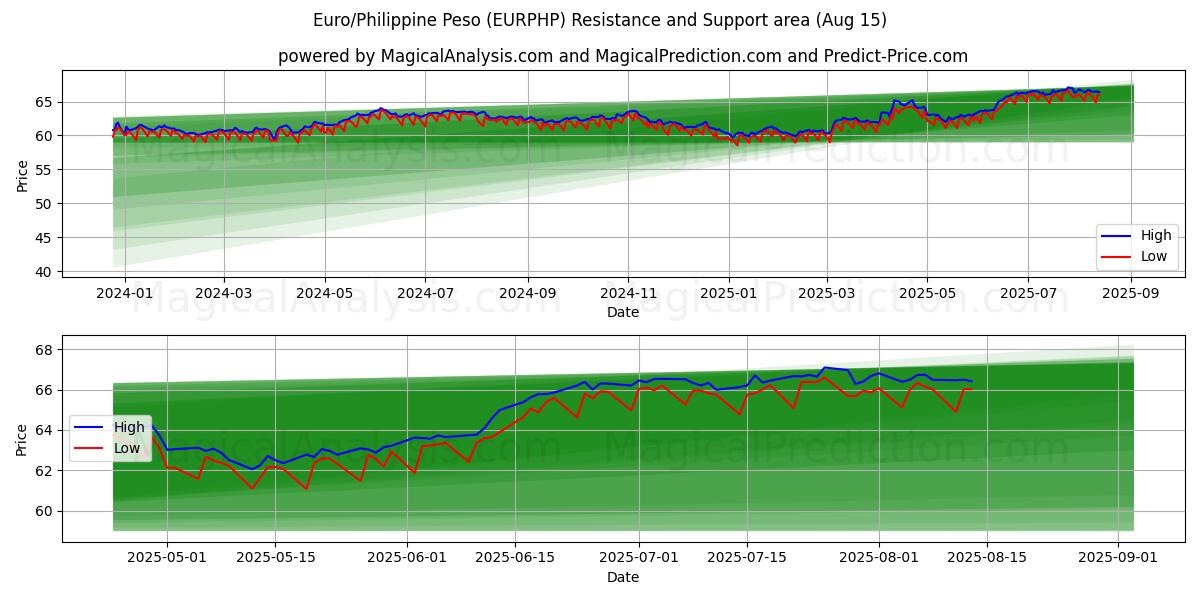This screenshot has height=600, width=1200.
Task: Click the '2025-09-01' label in bottom chart
Action: (1119, 558)
